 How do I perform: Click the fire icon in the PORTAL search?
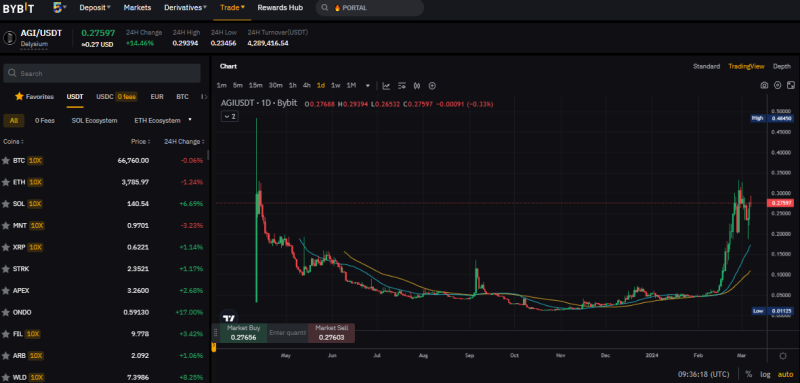click(x=337, y=8)
